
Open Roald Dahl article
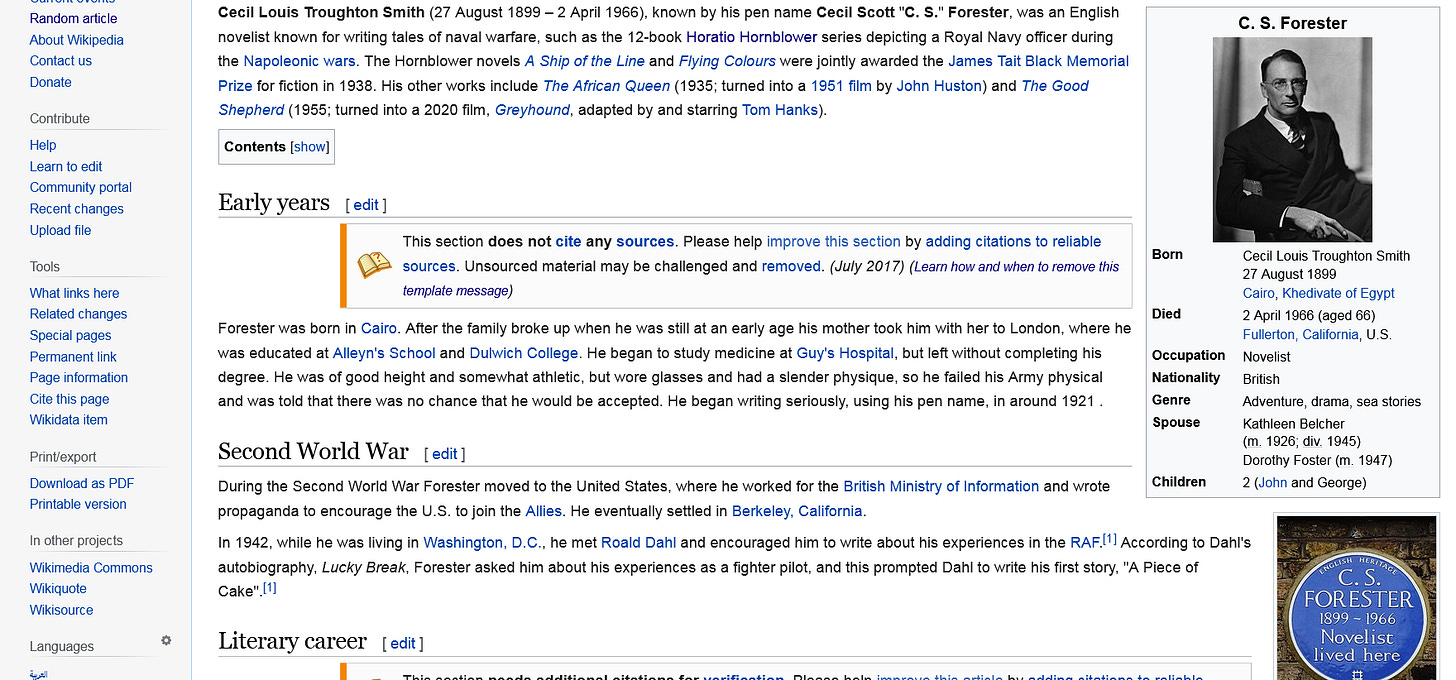click(x=638, y=543)
